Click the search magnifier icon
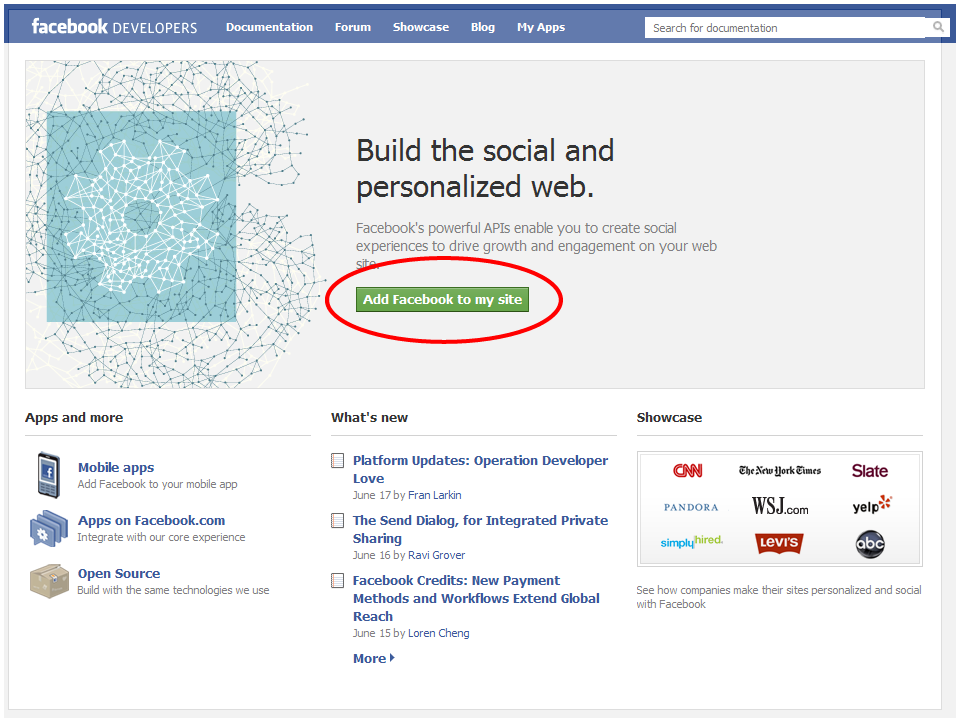 [x=938, y=27]
